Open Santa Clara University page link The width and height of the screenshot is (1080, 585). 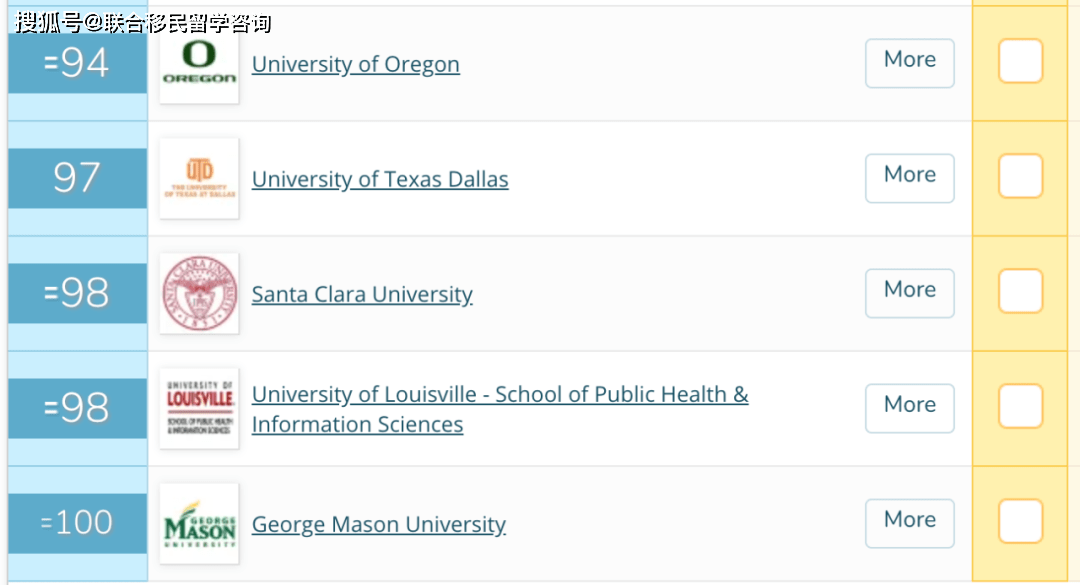[362, 295]
